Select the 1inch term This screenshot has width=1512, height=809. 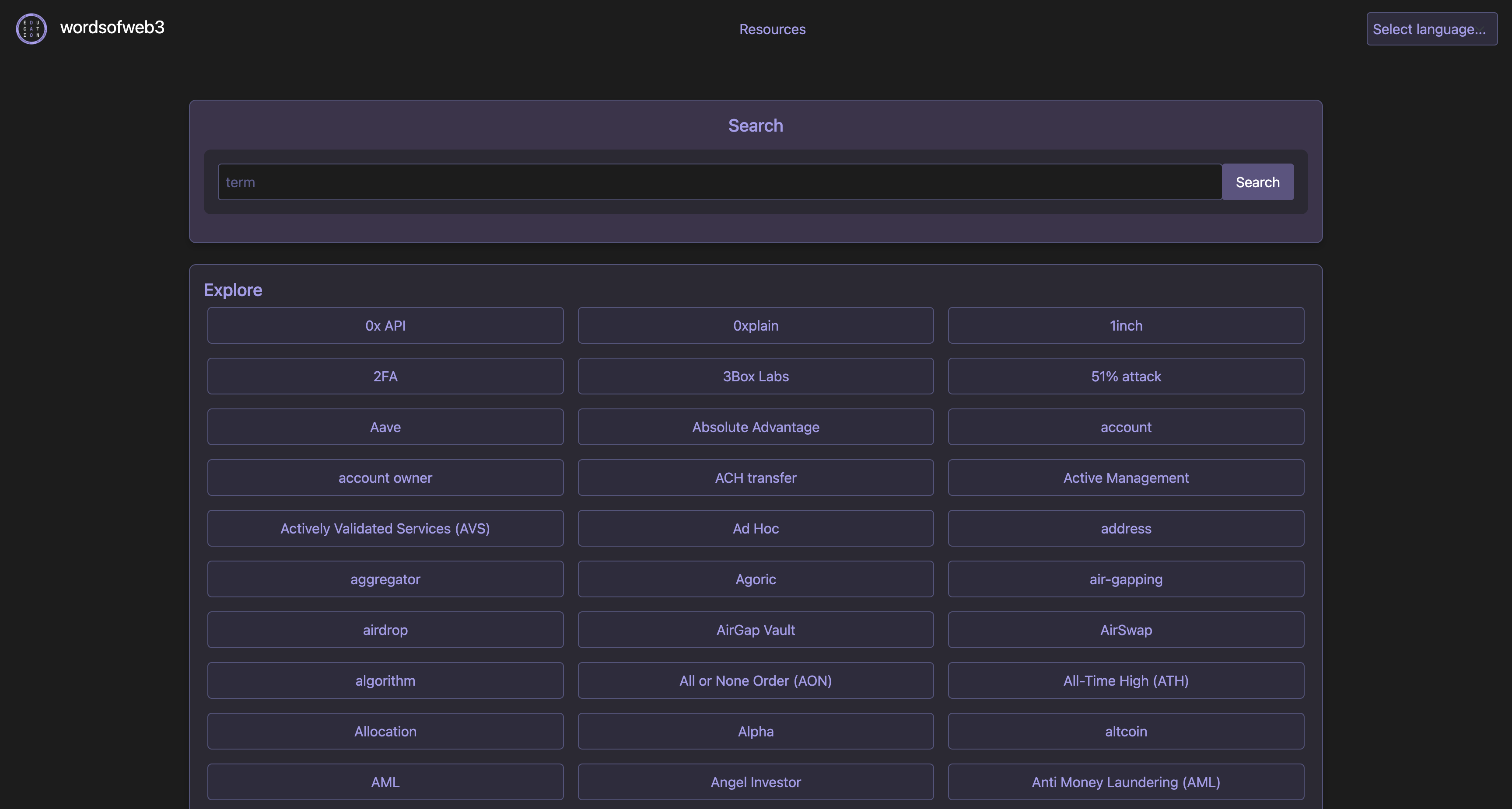coord(1125,325)
